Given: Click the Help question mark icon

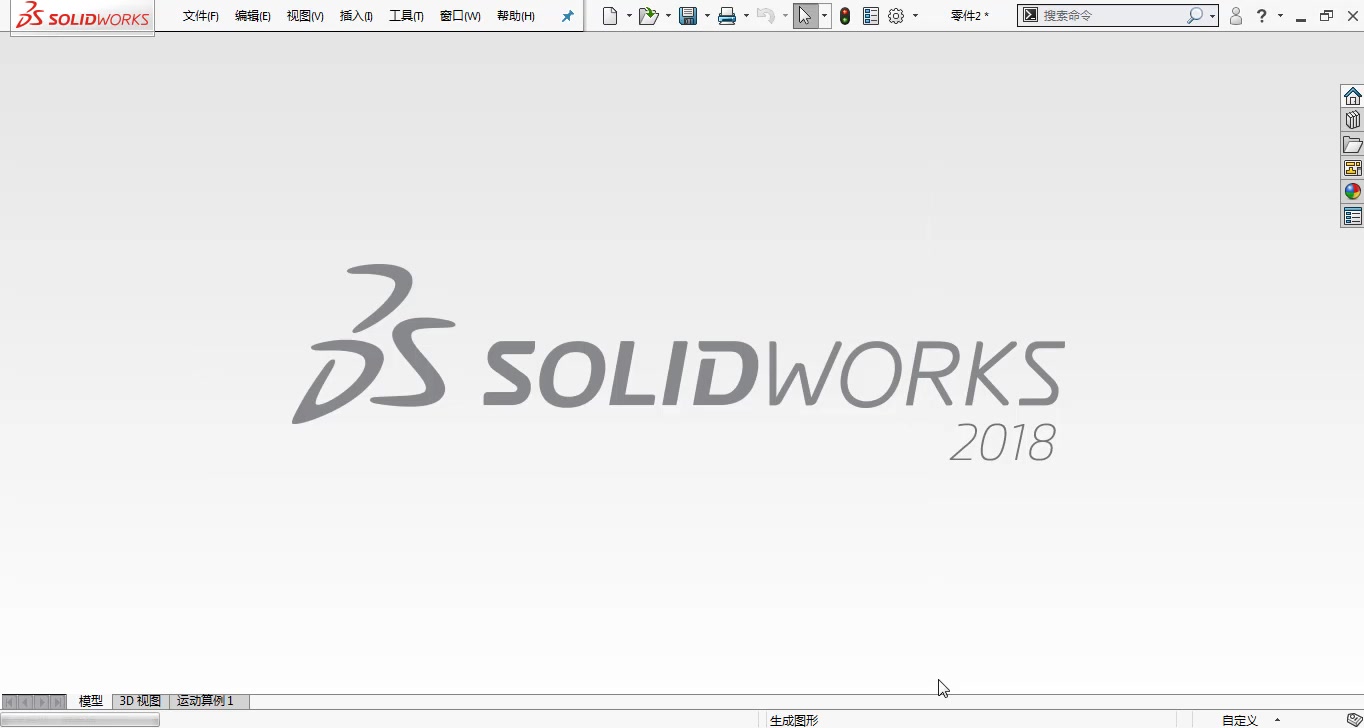Looking at the screenshot, I should tap(1262, 16).
